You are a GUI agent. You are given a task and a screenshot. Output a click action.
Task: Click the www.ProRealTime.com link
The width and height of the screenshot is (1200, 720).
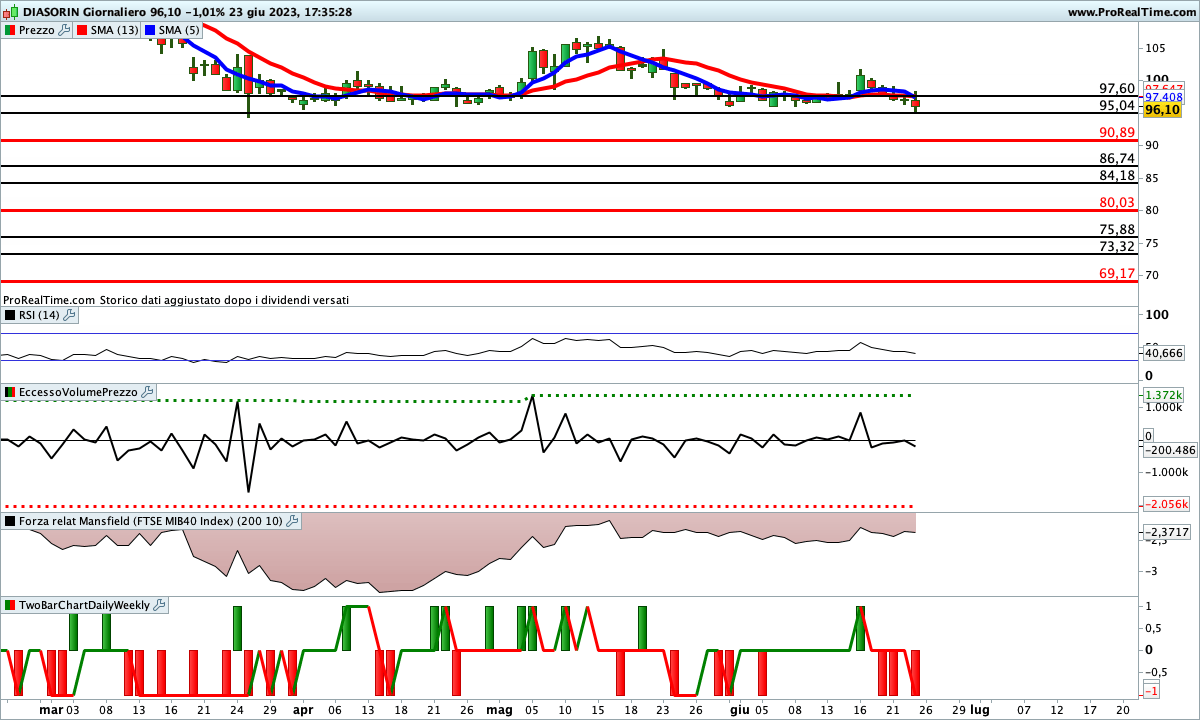click(1131, 12)
